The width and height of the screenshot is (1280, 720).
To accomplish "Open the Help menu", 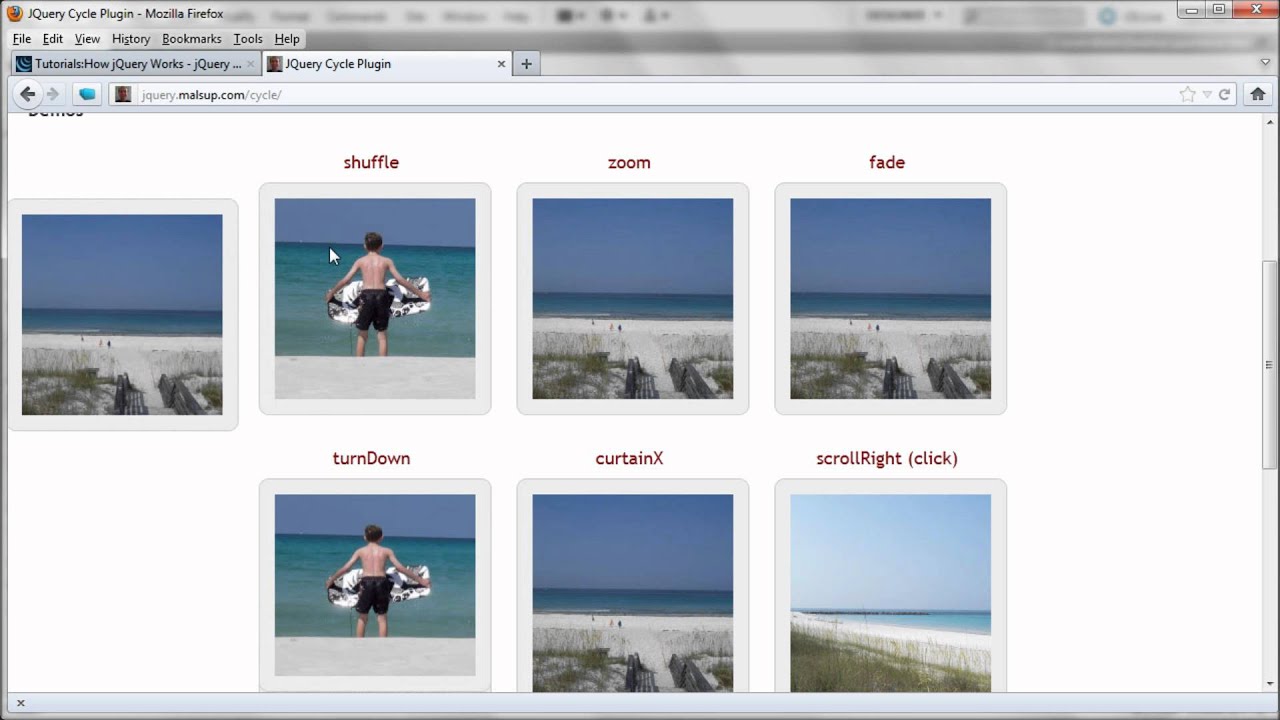I will coord(287,39).
